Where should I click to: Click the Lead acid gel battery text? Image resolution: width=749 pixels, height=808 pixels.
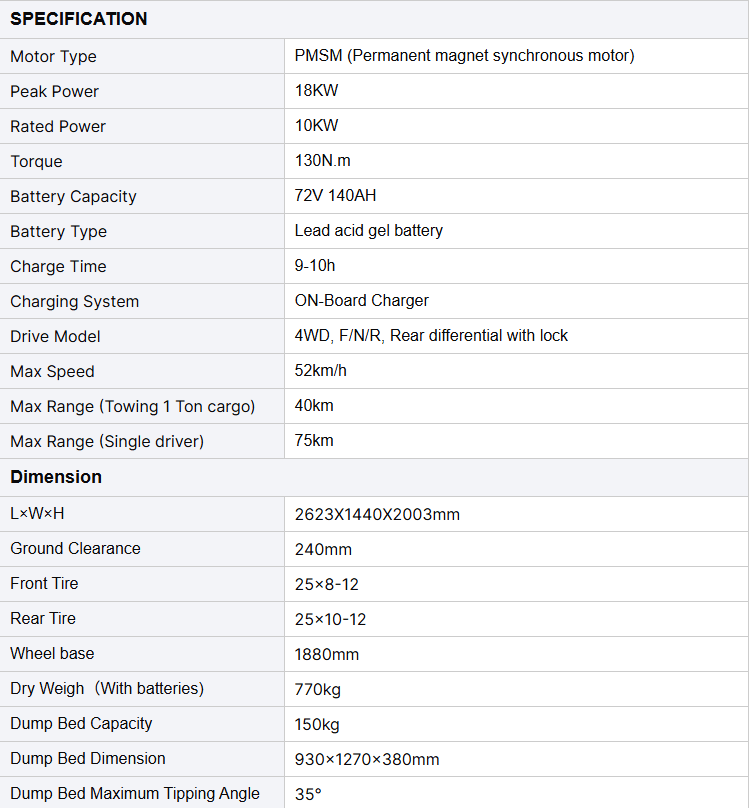pos(369,231)
